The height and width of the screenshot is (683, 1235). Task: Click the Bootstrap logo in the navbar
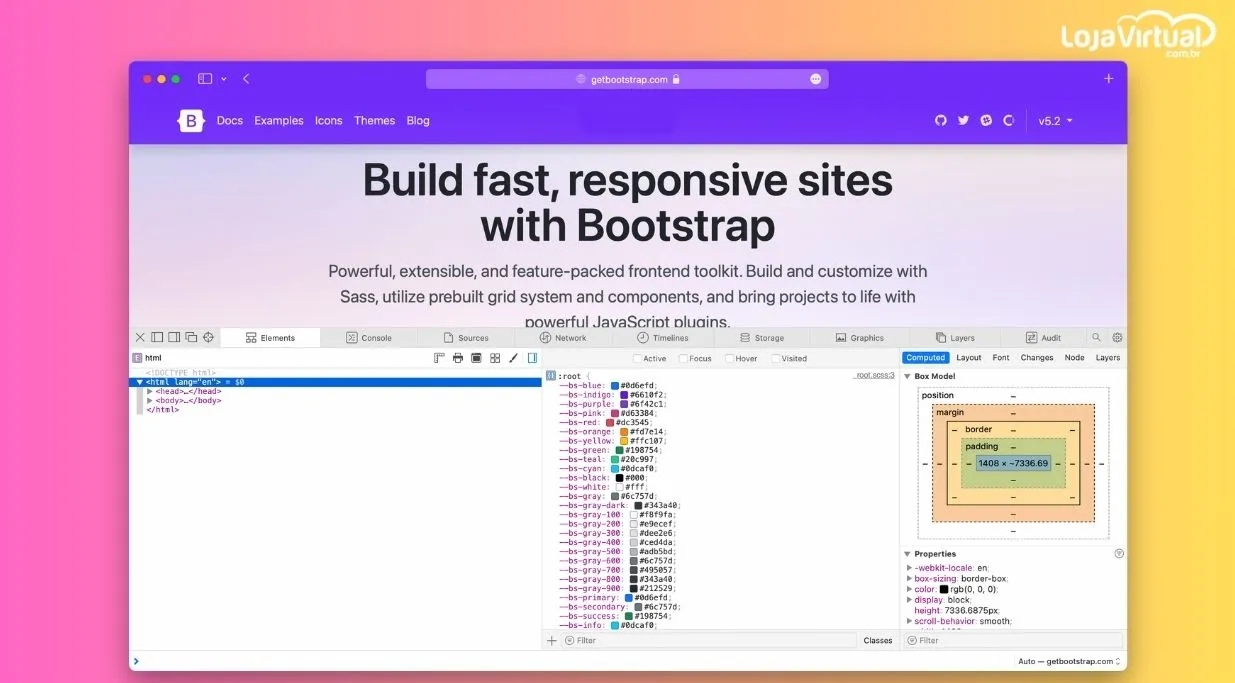(191, 121)
